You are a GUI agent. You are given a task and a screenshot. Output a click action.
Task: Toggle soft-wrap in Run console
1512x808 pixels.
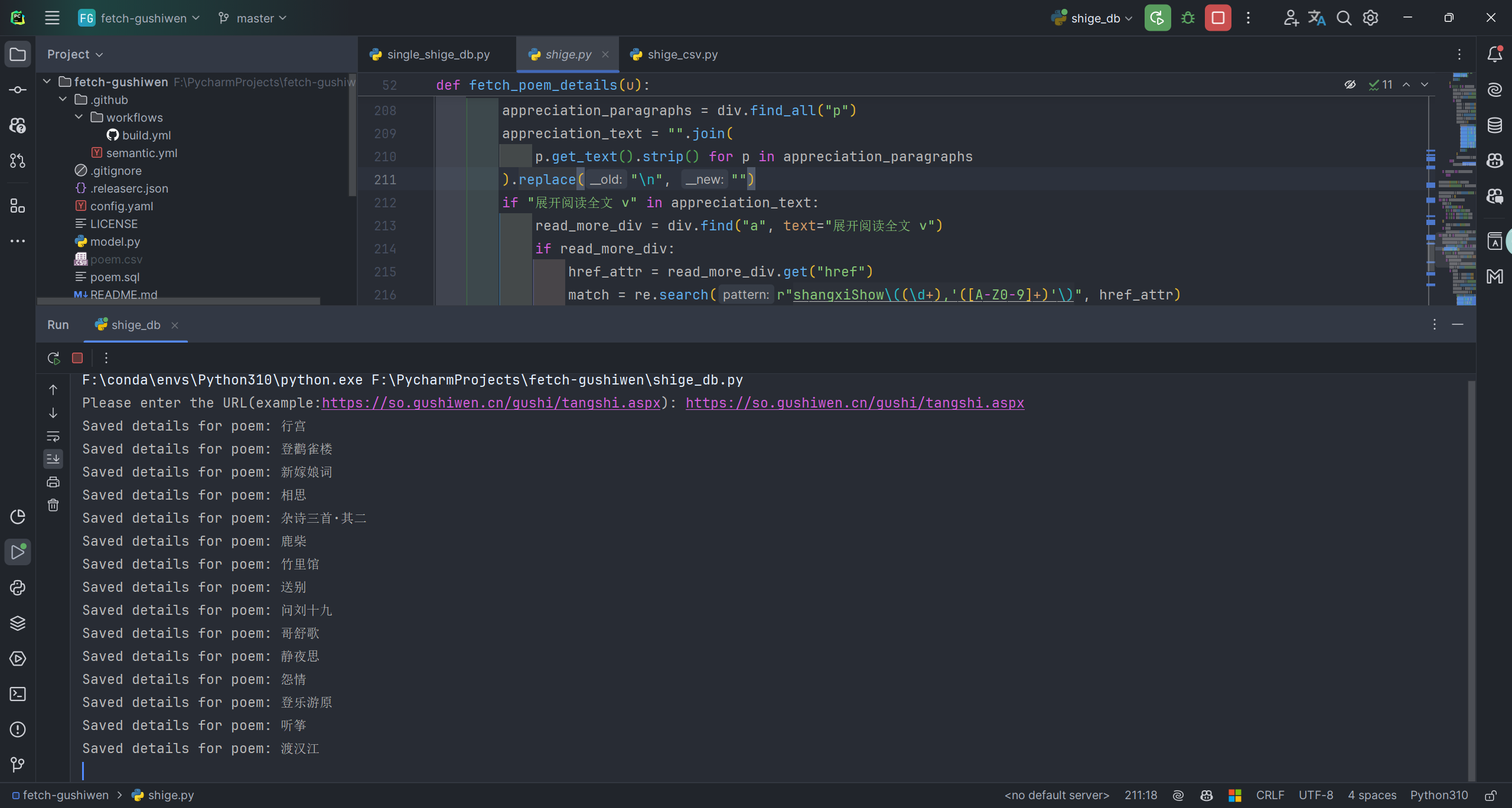pyautogui.click(x=53, y=436)
